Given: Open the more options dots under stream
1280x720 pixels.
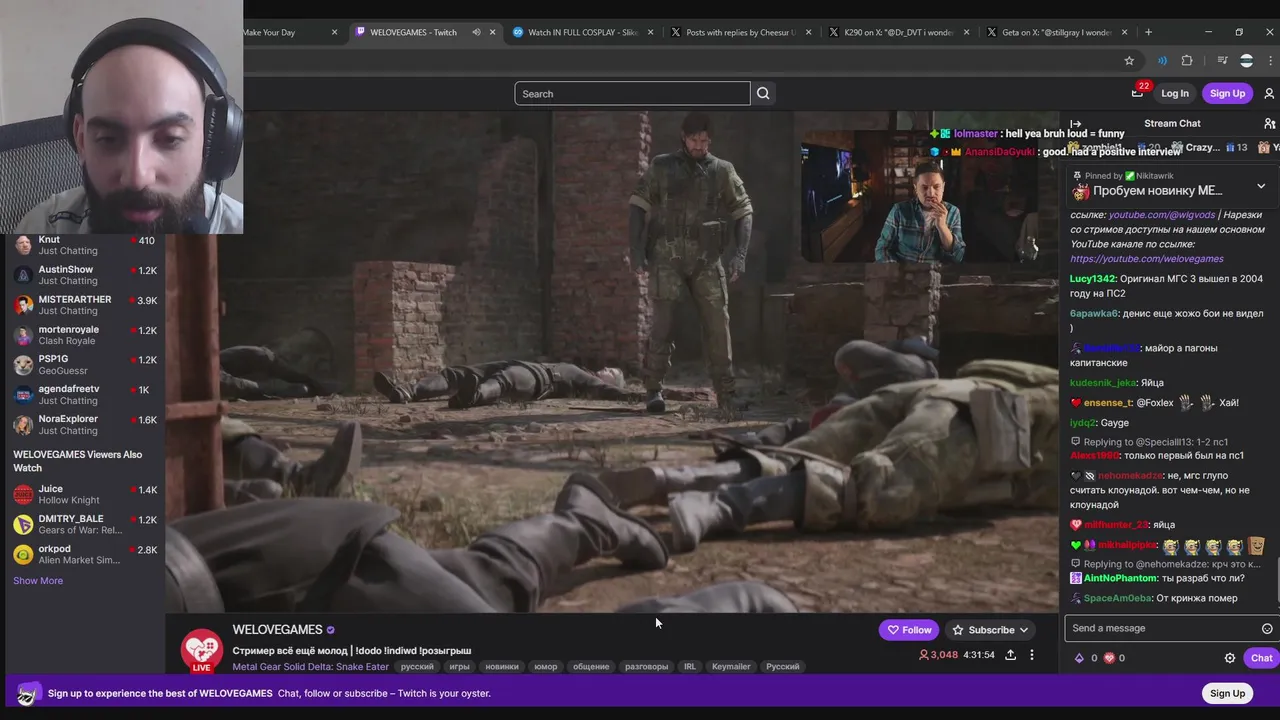Looking at the screenshot, I should 1032,655.
